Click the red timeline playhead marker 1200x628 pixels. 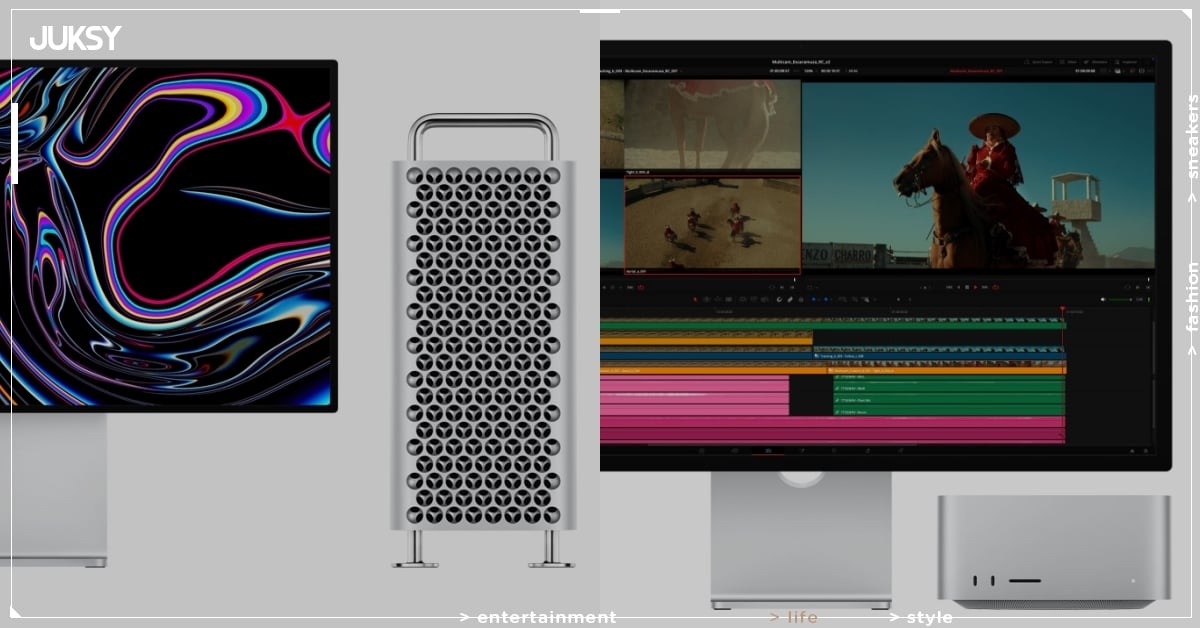click(x=1062, y=310)
